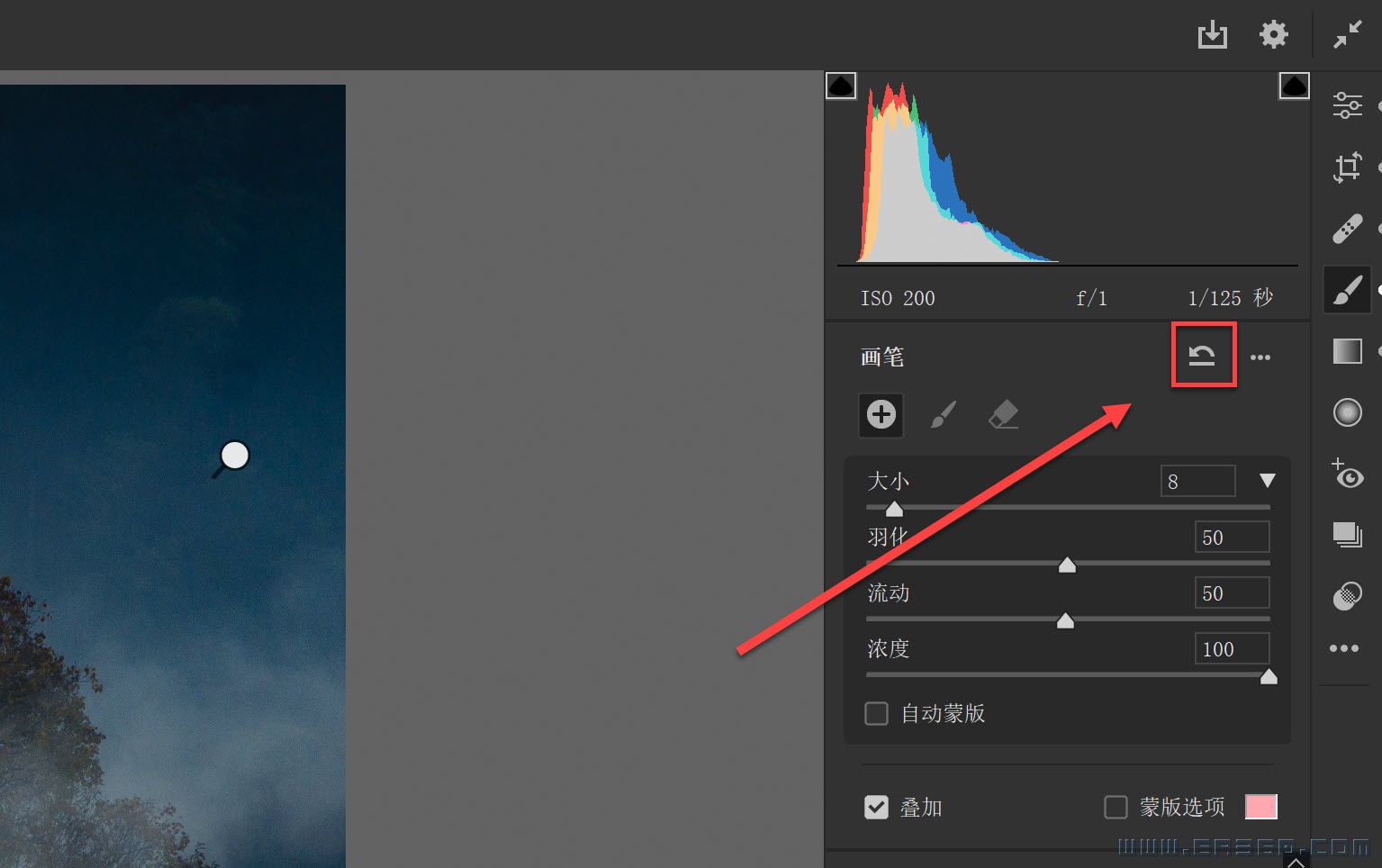Viewport: 1382px width, 868px height.
Task: Open the edit sliders panel
Action: pyautogui.click(x=1347, y=105)
